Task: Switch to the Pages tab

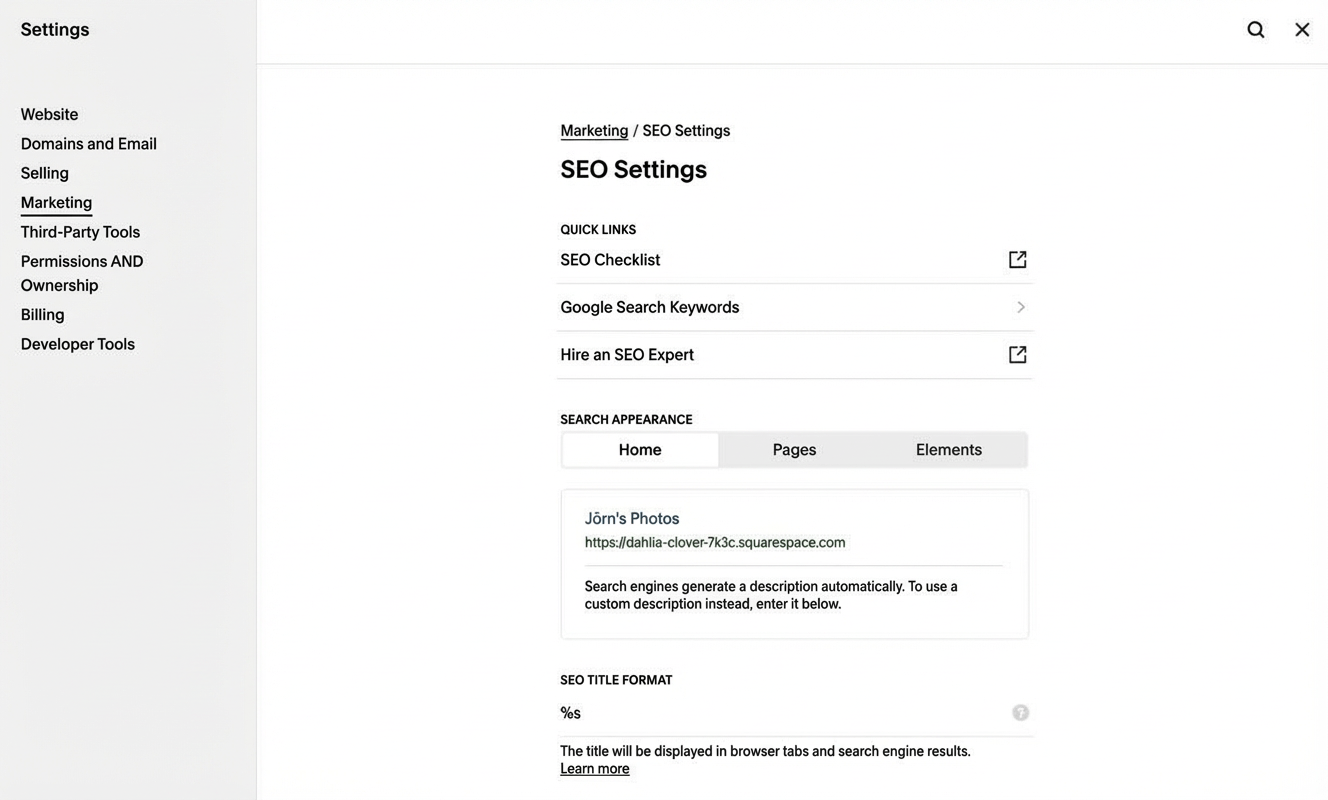Action: [x=795, y=448]
